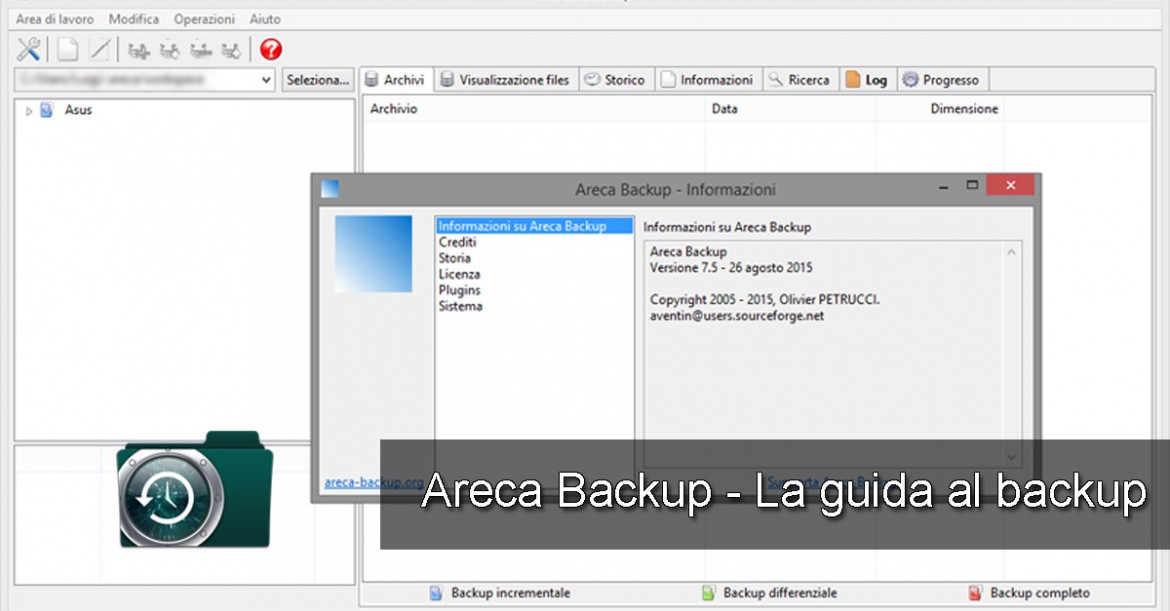Switch to the Visualizzazione files tab
This screenshot has width=1170, height=611.
(505, 80)
